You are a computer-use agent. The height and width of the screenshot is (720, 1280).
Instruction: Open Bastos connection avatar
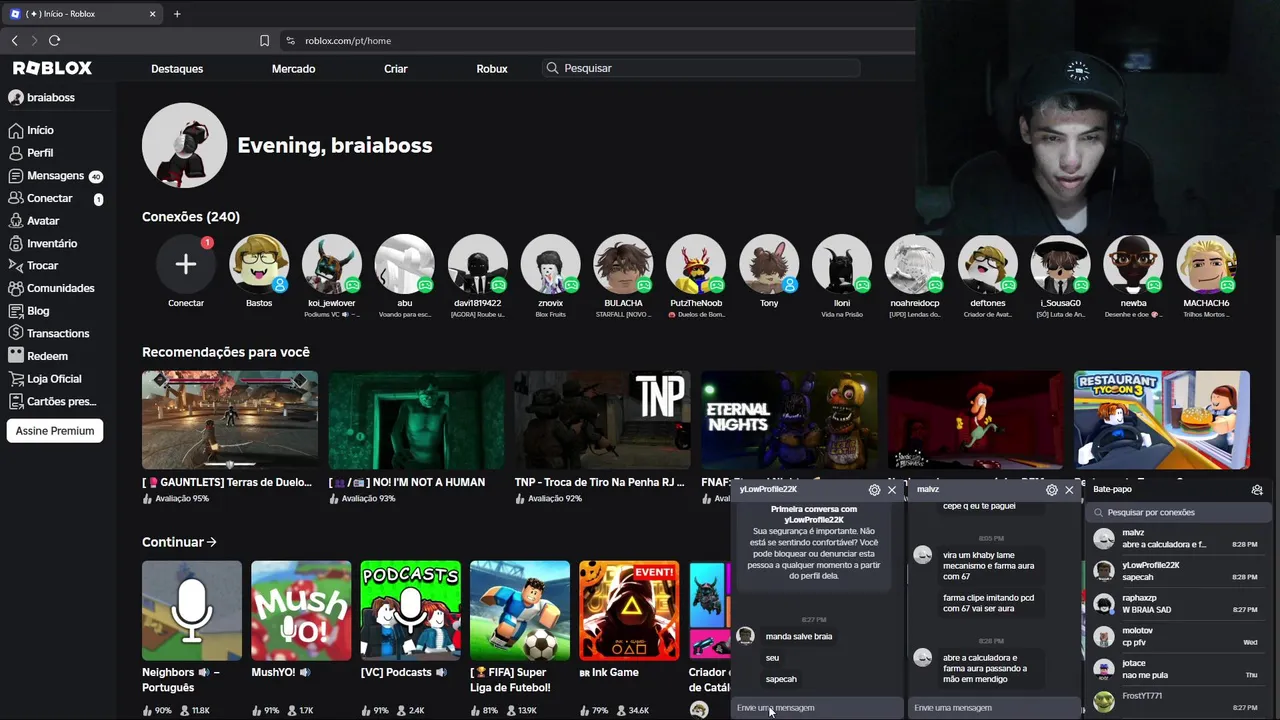click(x=259, y=264)
